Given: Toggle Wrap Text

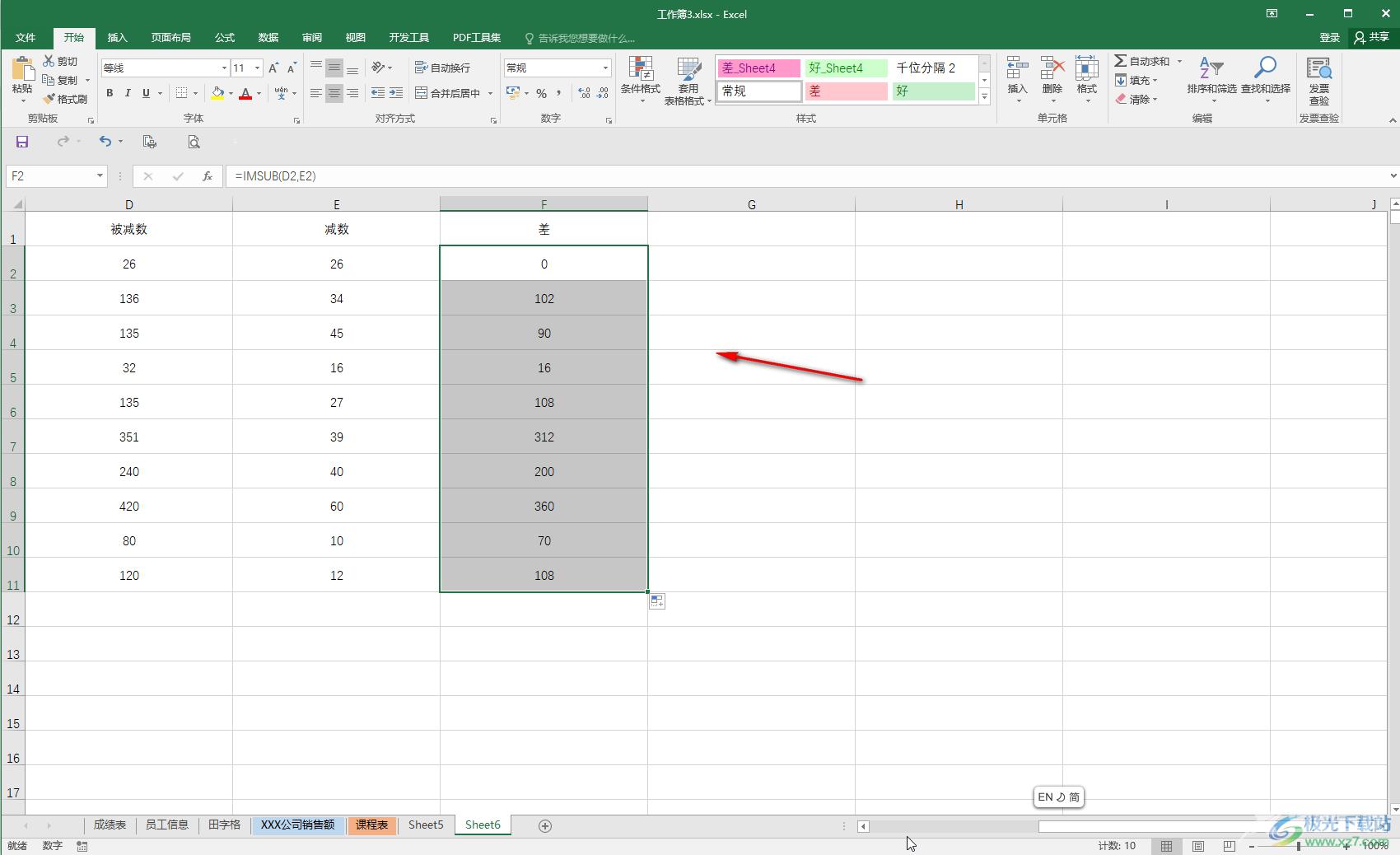Looking at the screenshot, I should [x=442, y=68].
